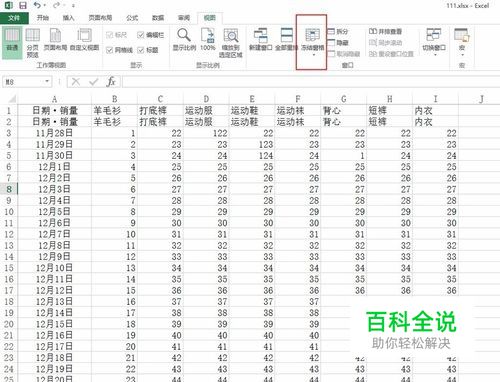This screenshot has width=500, height=382.
Task: Toggle the 网格线 gridlines checkbox
Action: coord(109,50)
